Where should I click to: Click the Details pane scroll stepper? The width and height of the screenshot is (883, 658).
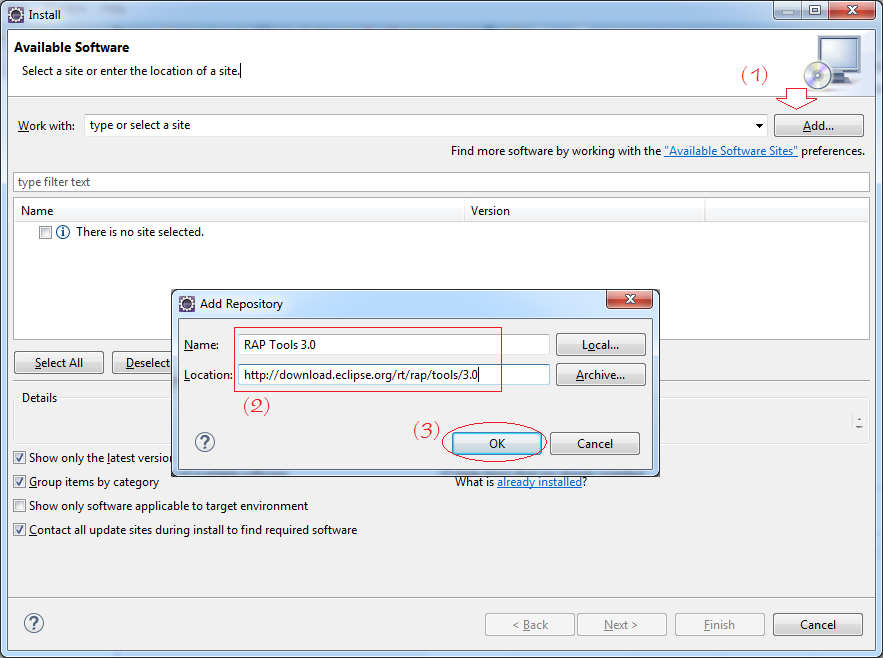pos(859,422)
